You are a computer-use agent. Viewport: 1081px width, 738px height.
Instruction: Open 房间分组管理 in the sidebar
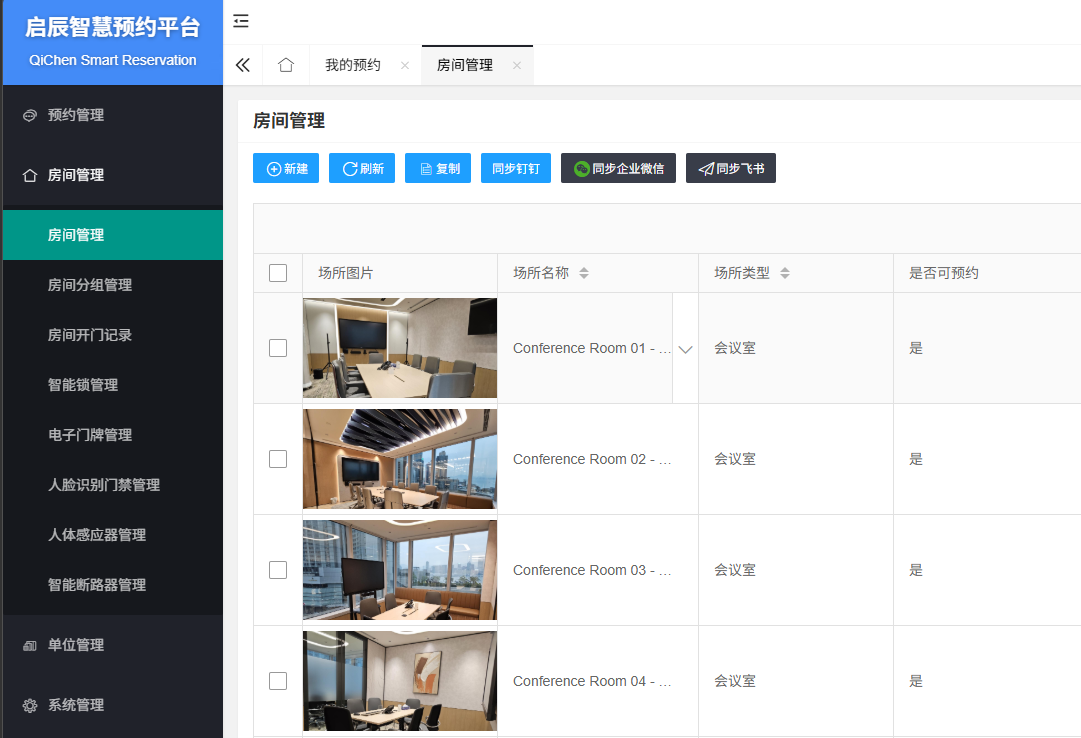90,285
